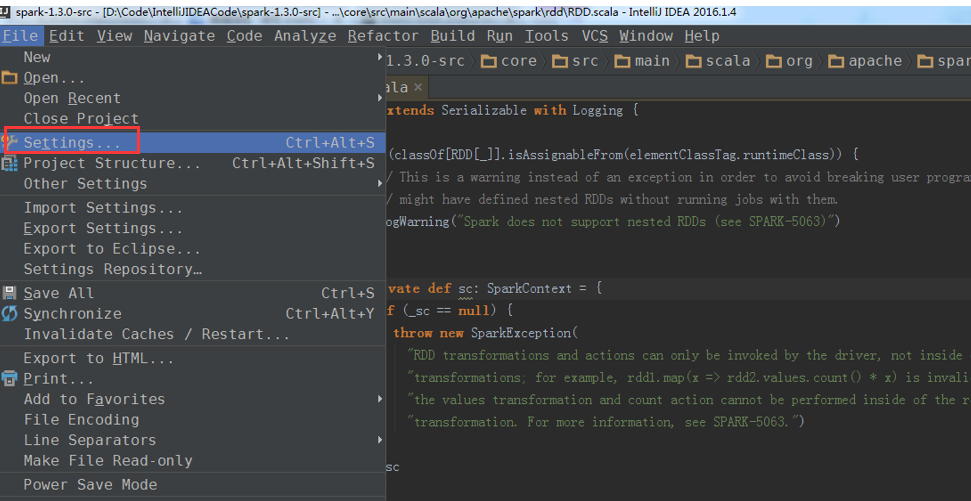Click the Logging word in class declaration
The image size is (971, 501).
(x=598, y=111)
